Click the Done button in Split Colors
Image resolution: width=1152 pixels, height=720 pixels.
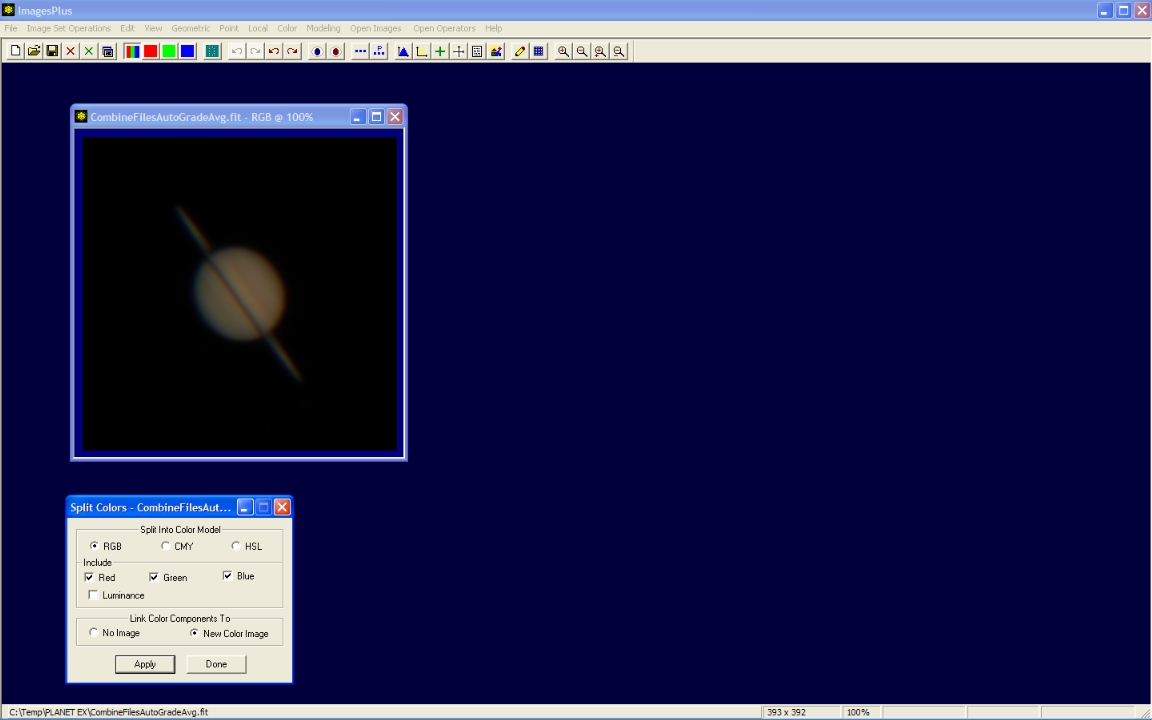216,664
